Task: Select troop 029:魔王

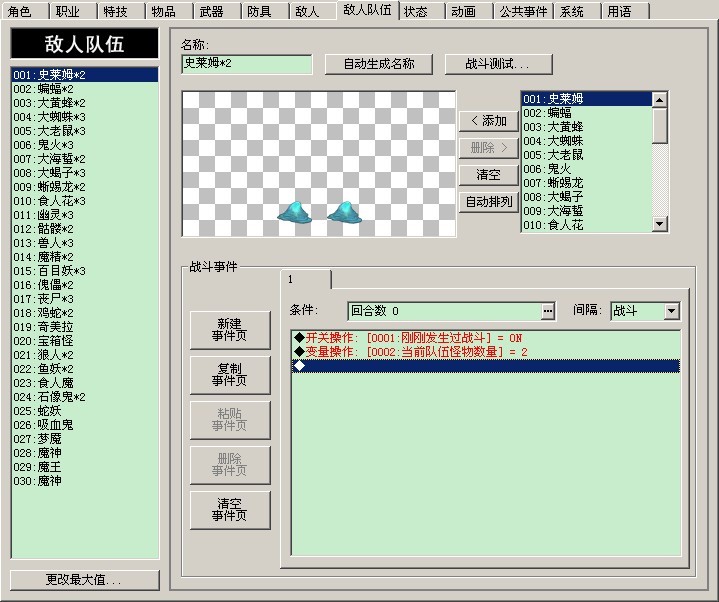Action: [85, 467]
